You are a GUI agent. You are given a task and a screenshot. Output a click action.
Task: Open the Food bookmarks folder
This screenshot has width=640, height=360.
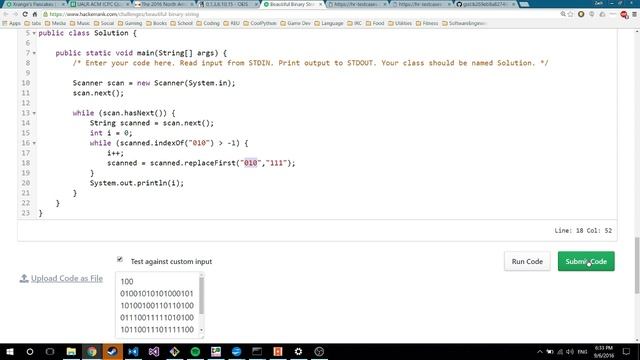click(375, 23)
